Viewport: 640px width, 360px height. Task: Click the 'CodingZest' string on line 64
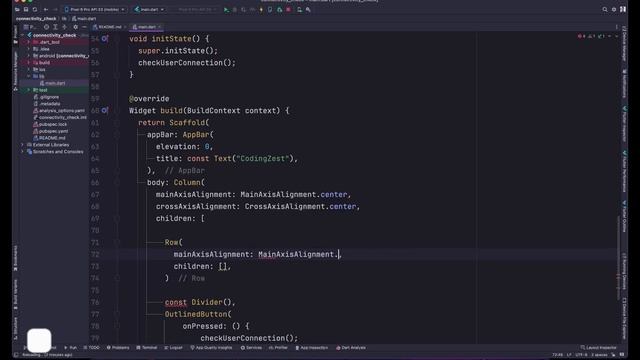pos(262,158)
